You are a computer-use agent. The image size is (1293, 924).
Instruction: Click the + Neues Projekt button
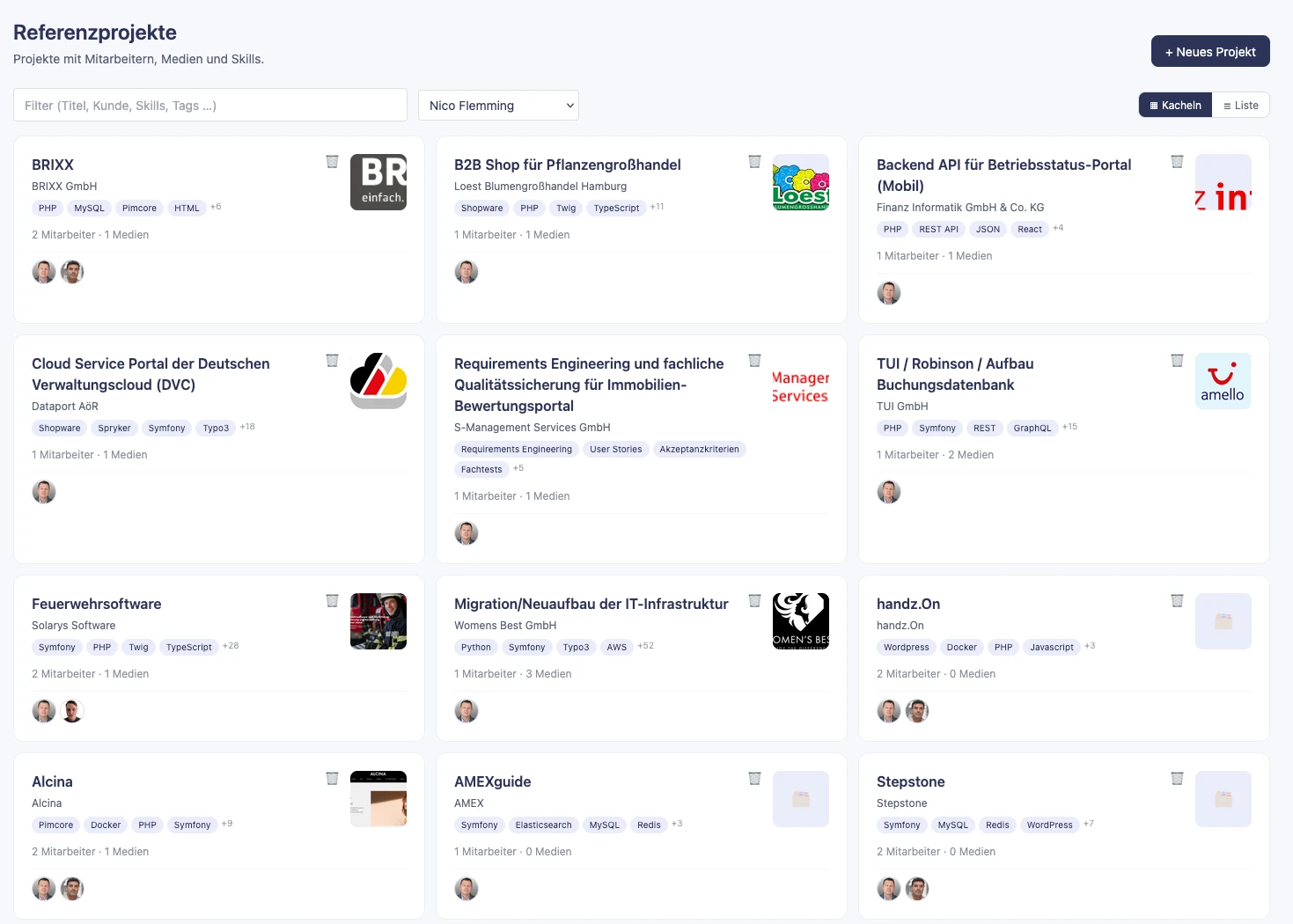1210,52
